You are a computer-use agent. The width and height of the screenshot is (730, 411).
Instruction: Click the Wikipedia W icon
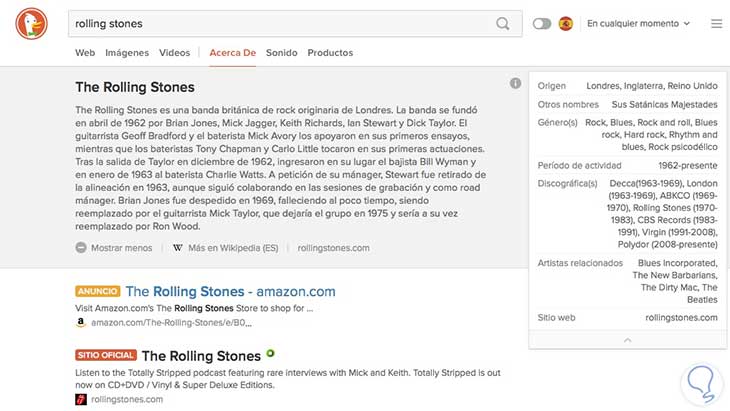click(178, 248)
